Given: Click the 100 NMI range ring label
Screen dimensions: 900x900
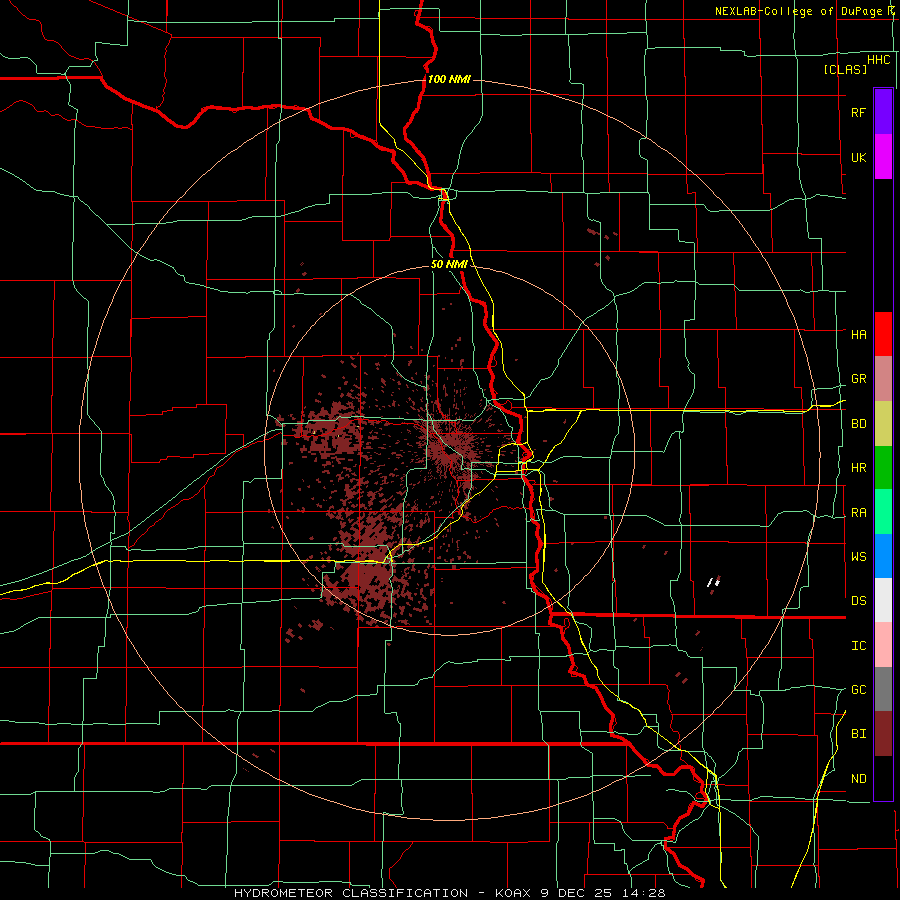Looking at the screenshot, I should [449, 79].
